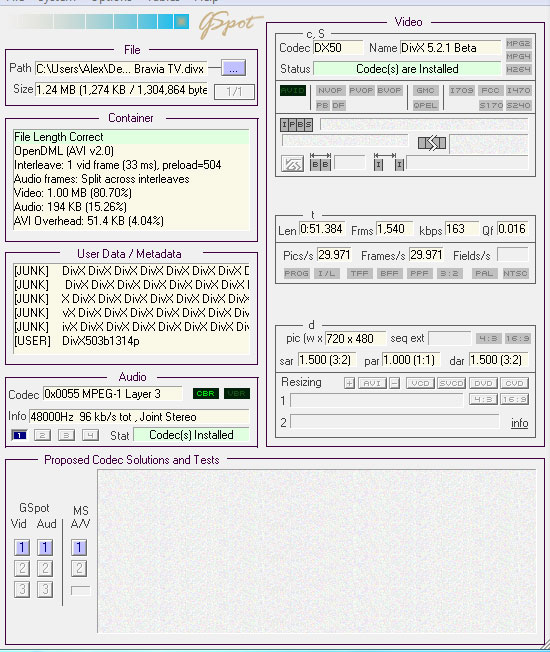Click the TFF field order indicator
550x652 pixels.
[360, 273]
